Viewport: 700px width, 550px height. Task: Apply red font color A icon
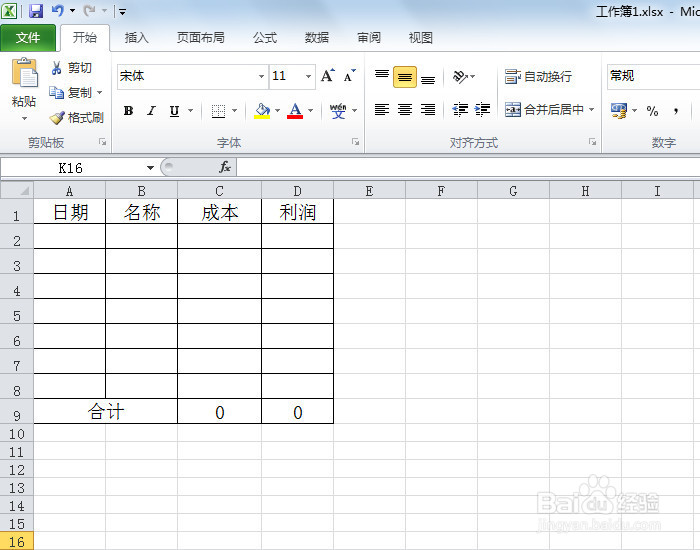point(295,111)
